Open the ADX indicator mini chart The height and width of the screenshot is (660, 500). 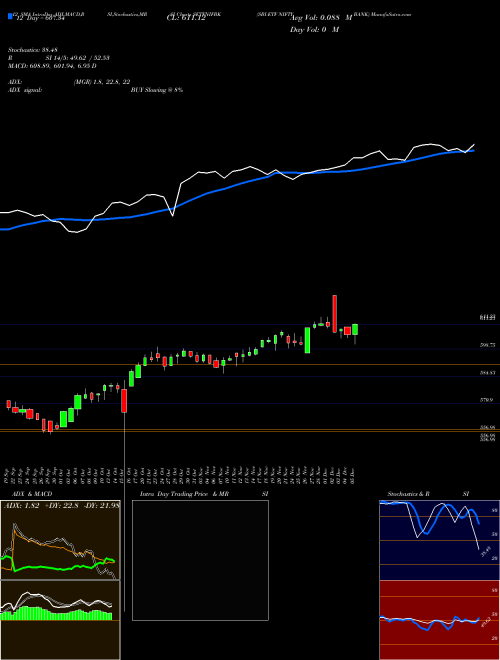tap(60, 540)
